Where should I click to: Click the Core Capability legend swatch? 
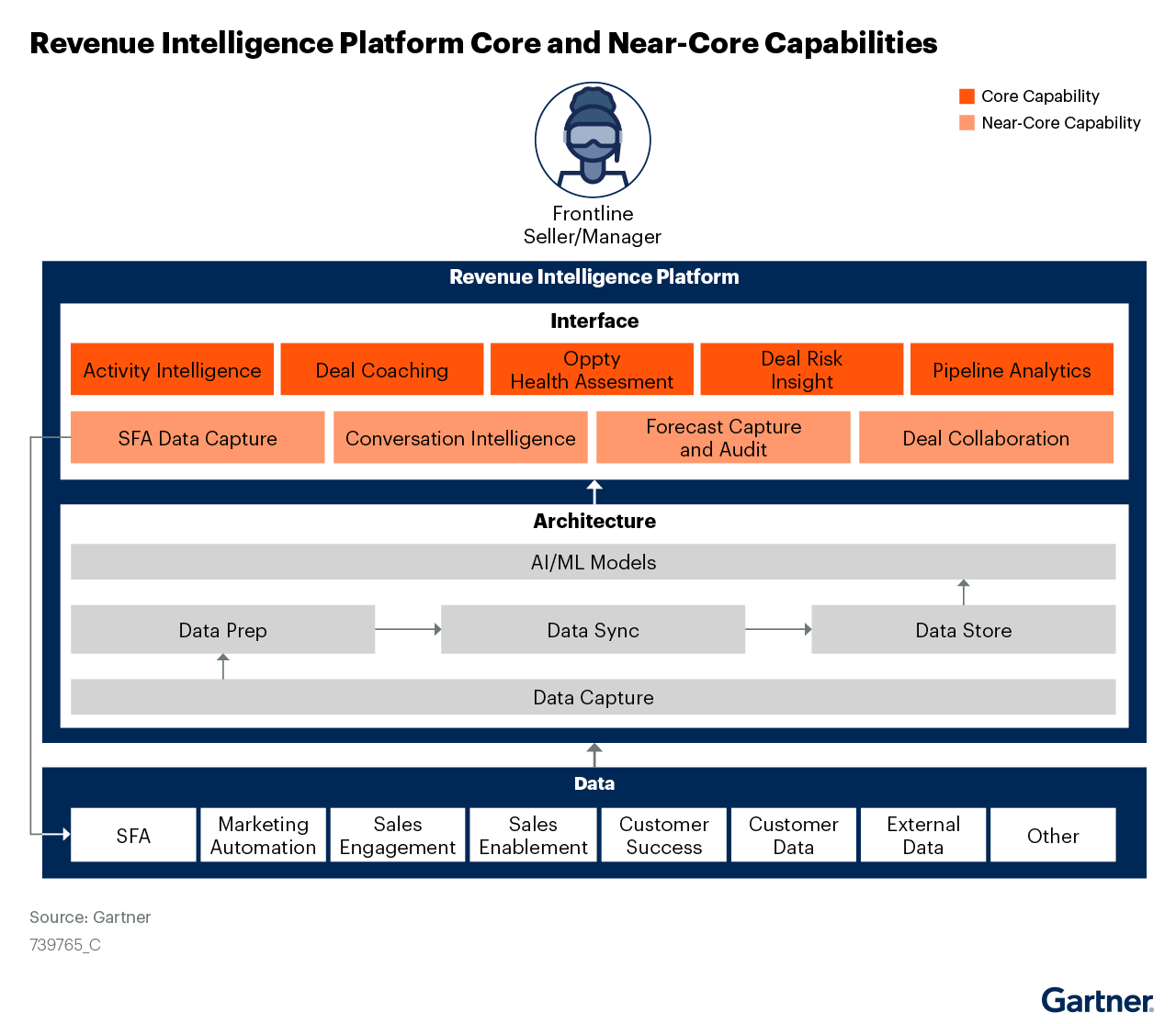pos(967,96)
